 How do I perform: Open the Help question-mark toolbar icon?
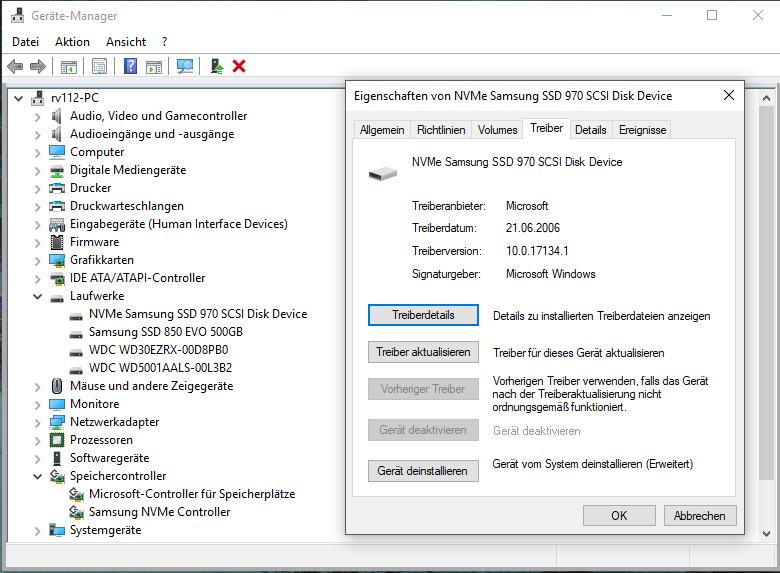click(130, 66)
